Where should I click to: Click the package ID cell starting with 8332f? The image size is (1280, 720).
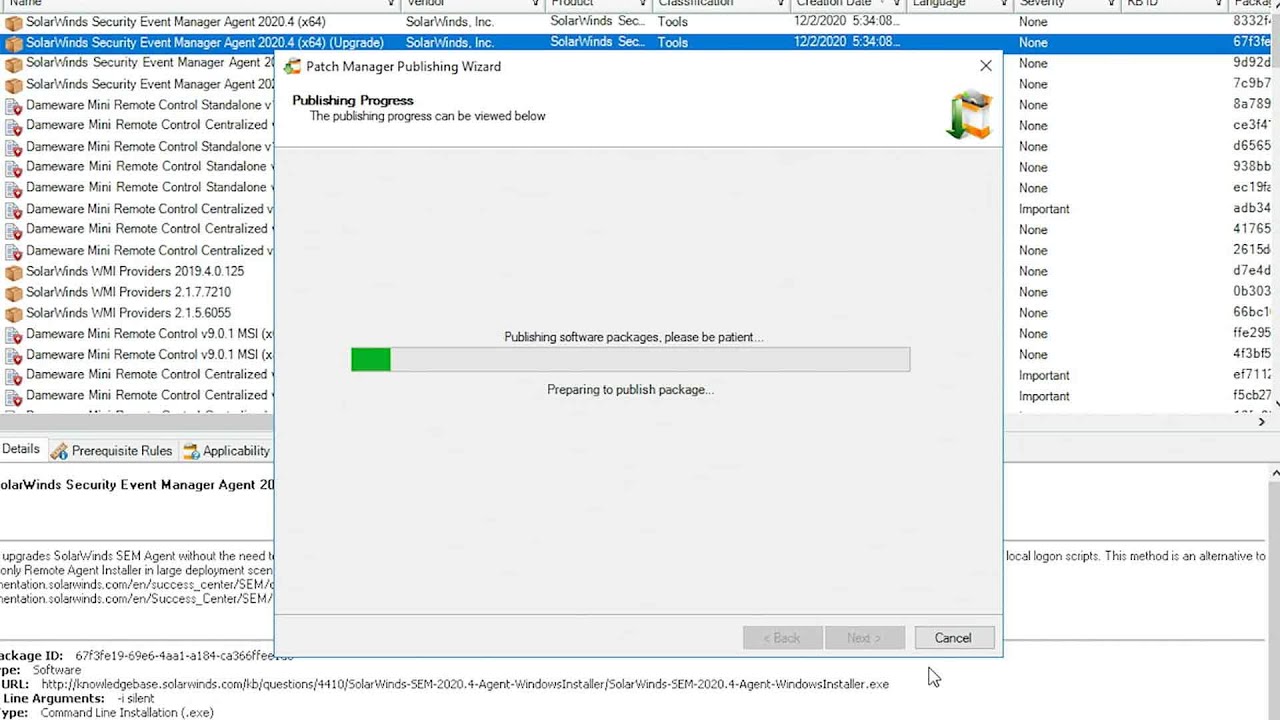click(1253, 21)
